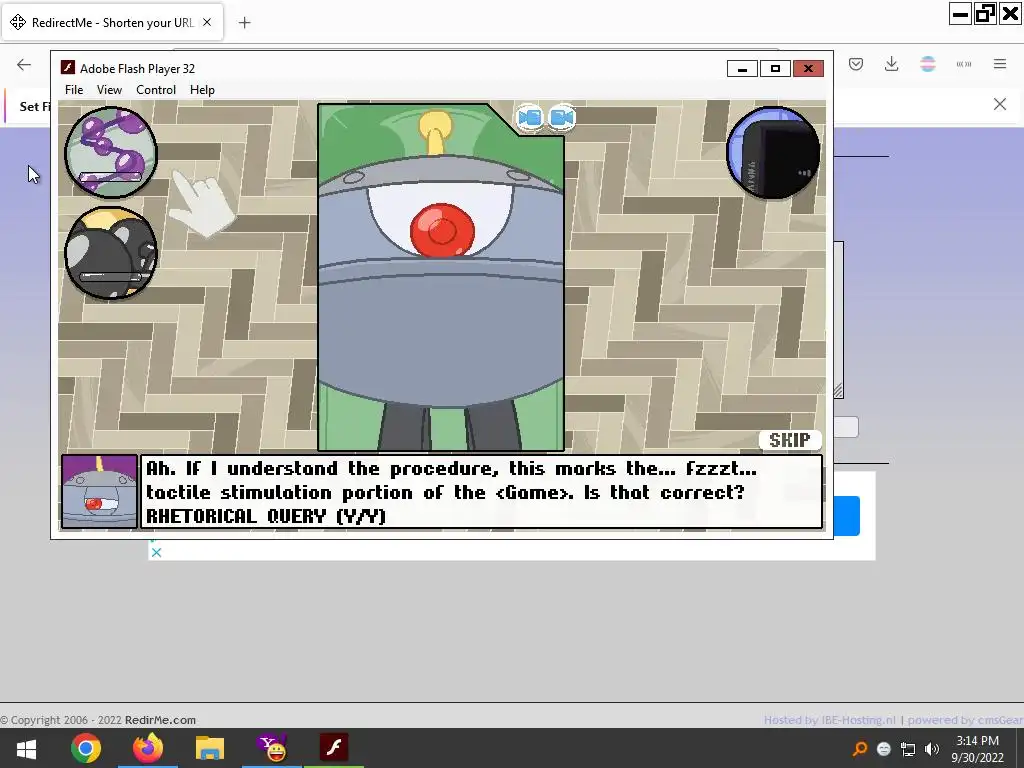Open the File menu in Flash Player
Screen dimensions: 1024x768
74,89
